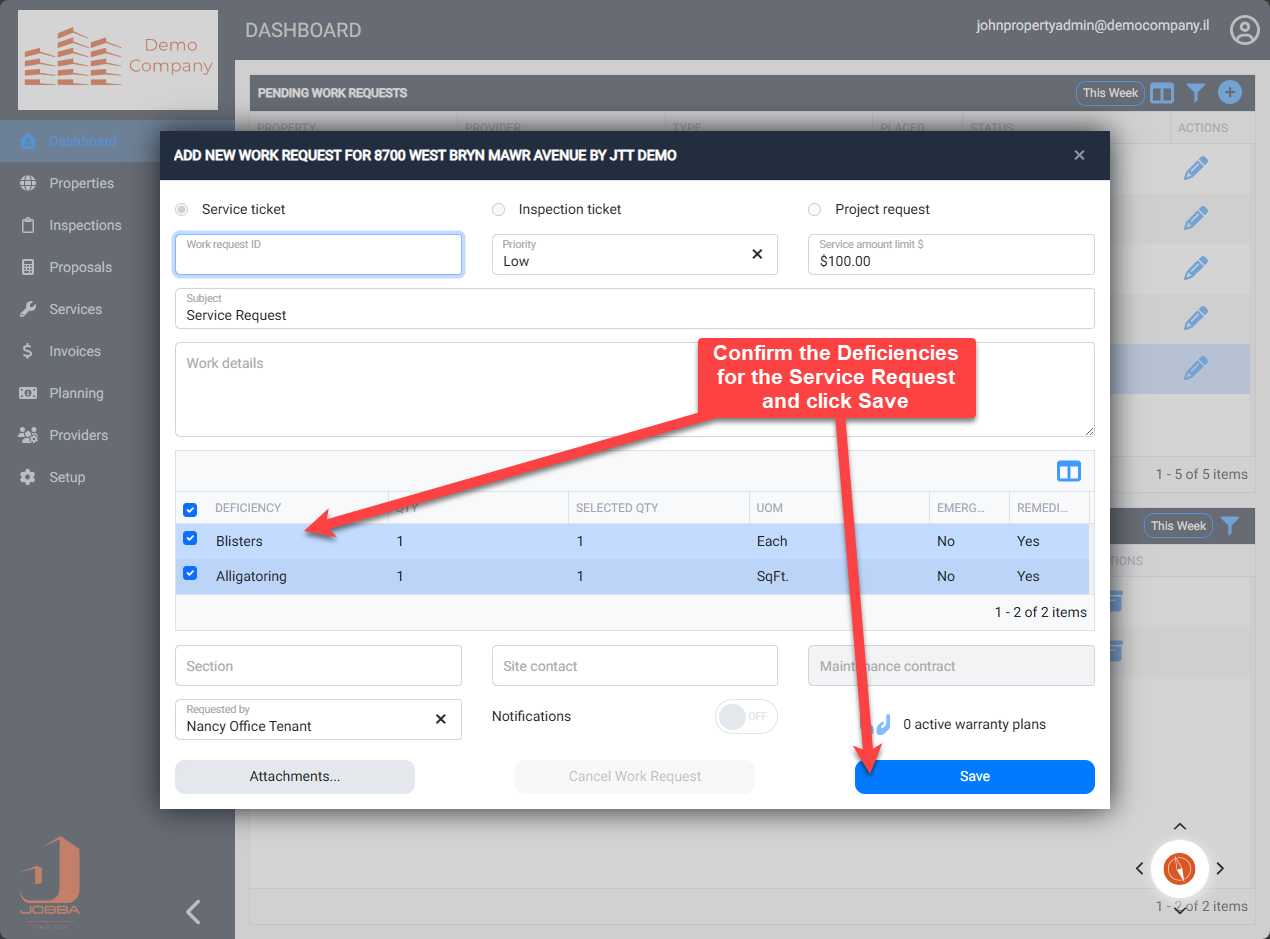Click the compass guide icon
This screenshot has height=939, width=1270.
(x=1180, y=868)
